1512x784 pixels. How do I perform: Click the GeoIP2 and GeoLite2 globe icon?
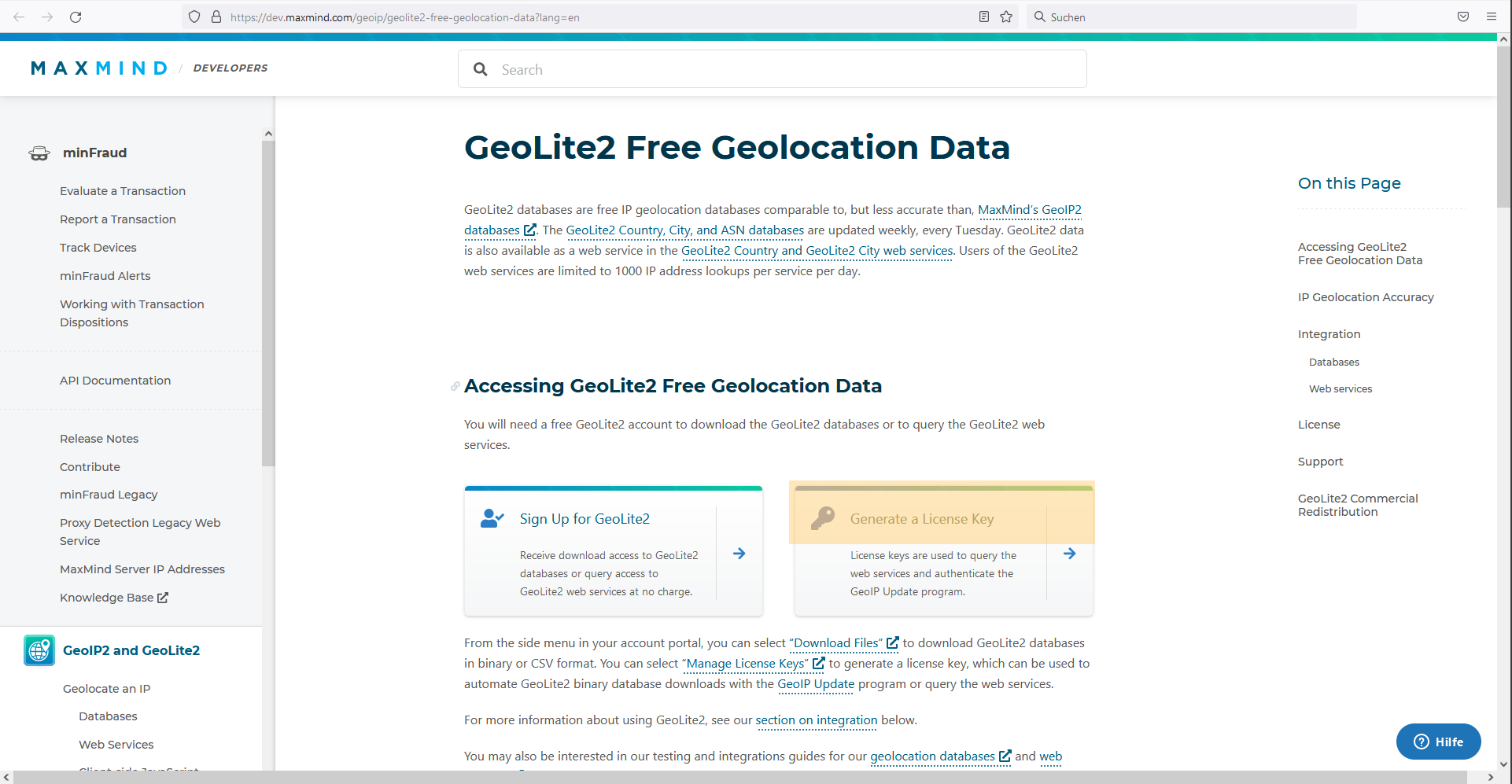(x=39, y=650)
